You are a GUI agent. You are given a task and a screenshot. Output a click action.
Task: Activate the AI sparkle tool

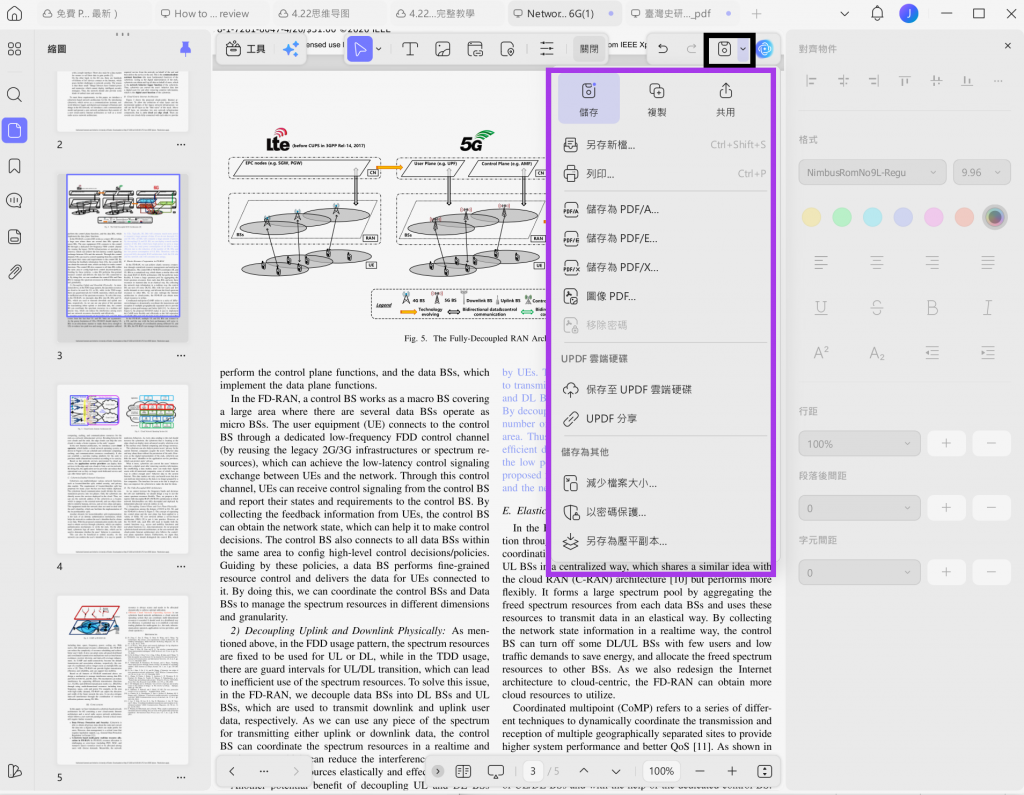click(x=291, y=49)
